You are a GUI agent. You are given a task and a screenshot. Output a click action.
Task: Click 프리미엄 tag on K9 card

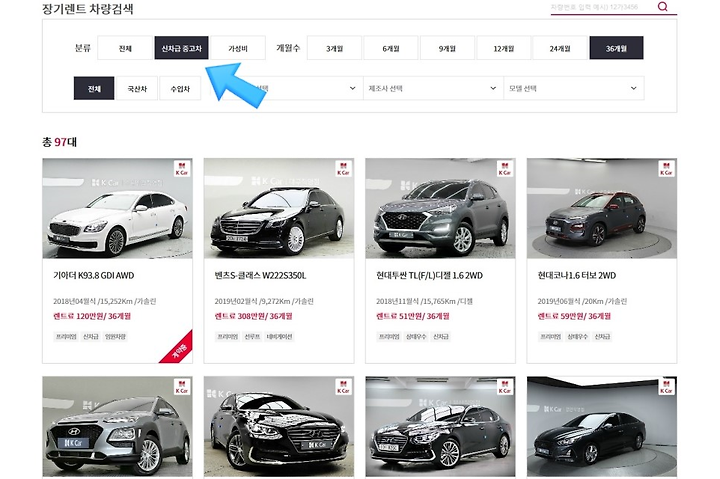tap(66, 337)
